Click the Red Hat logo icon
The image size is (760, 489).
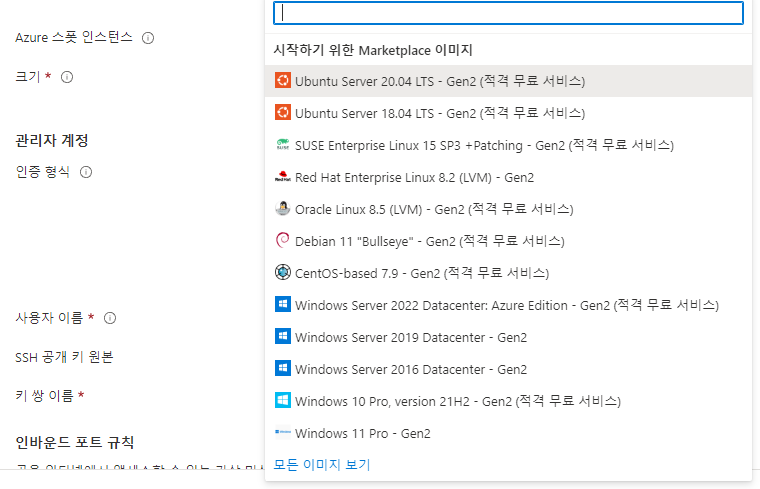pyautogui.click(x=283, y=177)
